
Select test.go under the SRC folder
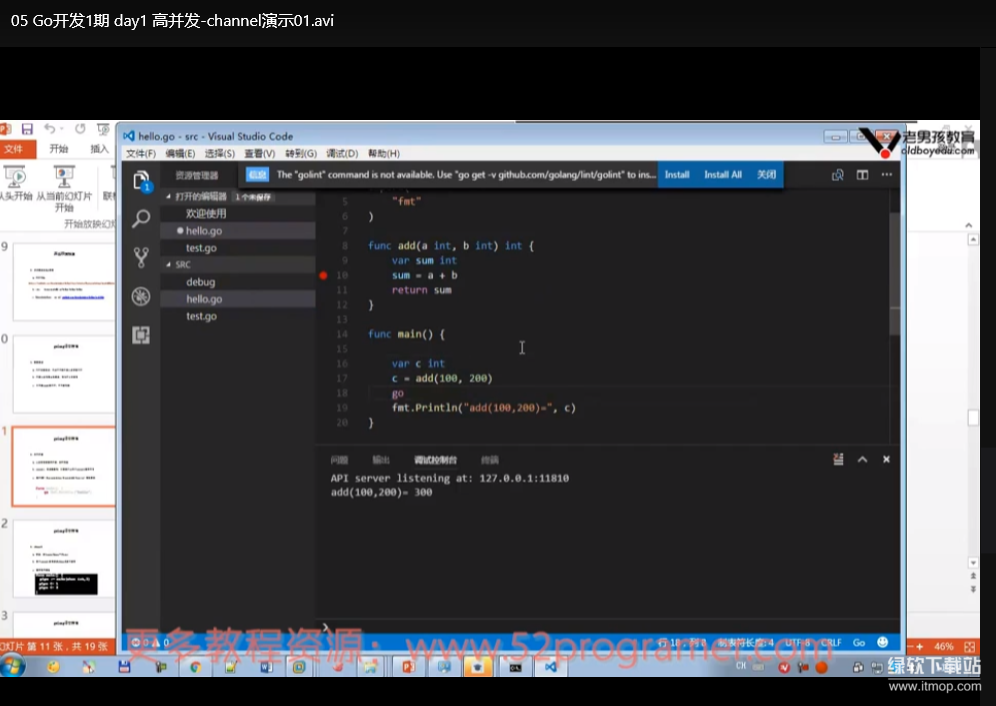coord(238,316)
